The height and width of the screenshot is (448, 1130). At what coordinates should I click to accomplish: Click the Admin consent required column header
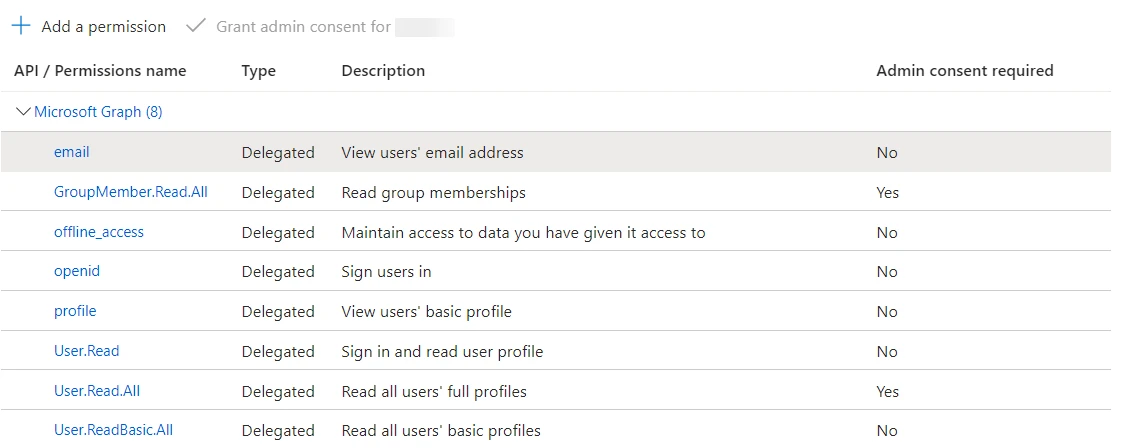(964, 71)
